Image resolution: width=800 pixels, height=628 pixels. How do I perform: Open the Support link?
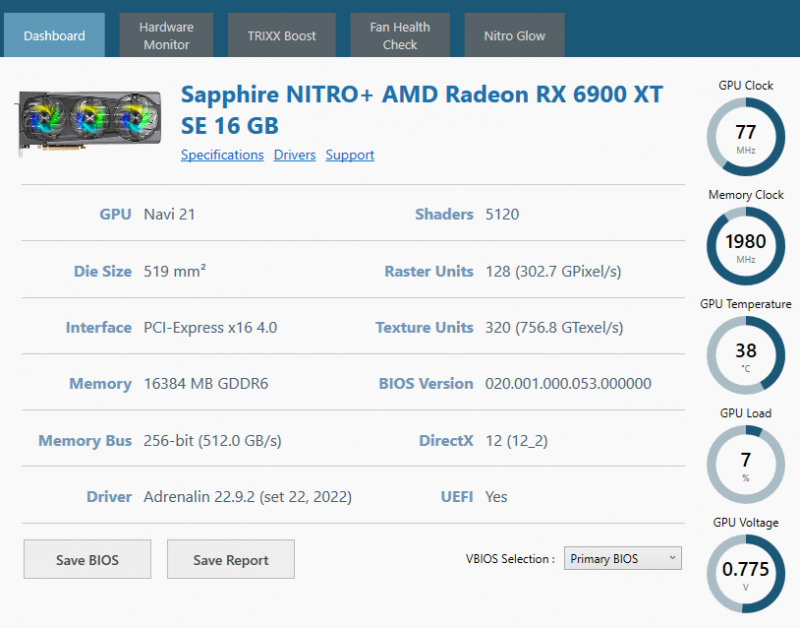pos(350,155)
